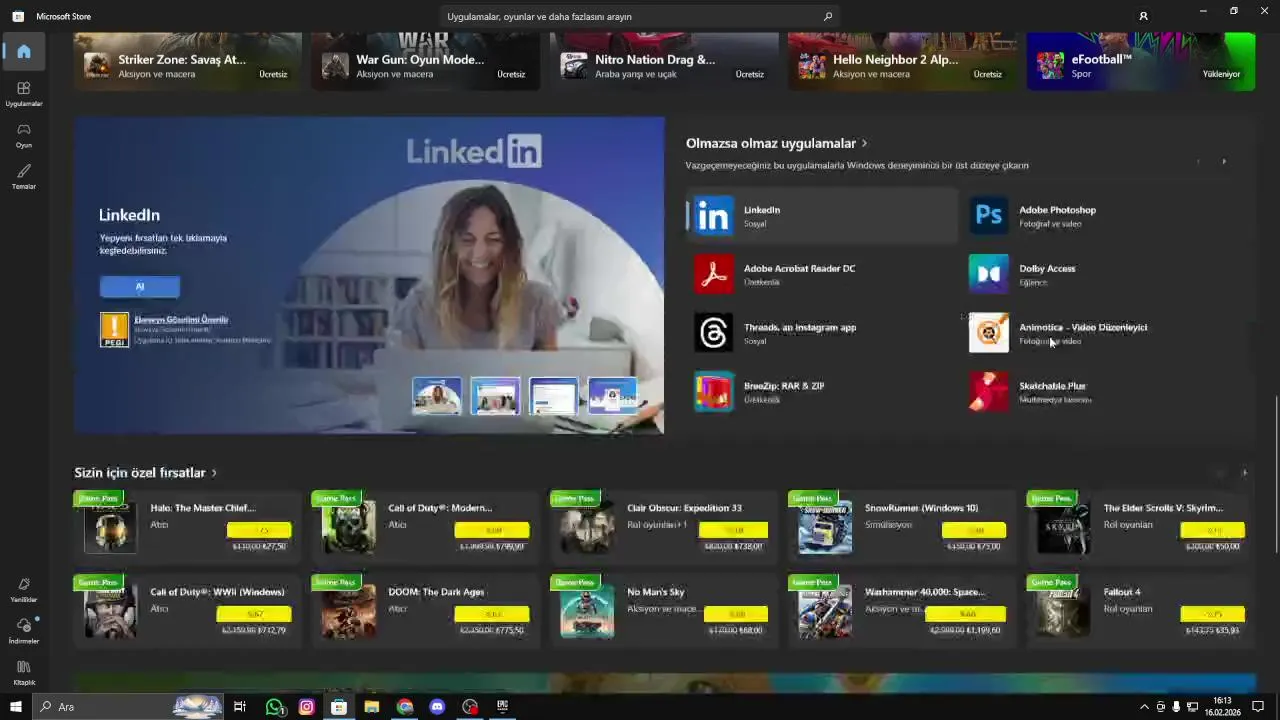The height and width of the screenshot is (720, 1280).
Task: Go to next page of essential apps
Action: (1224, 161)
